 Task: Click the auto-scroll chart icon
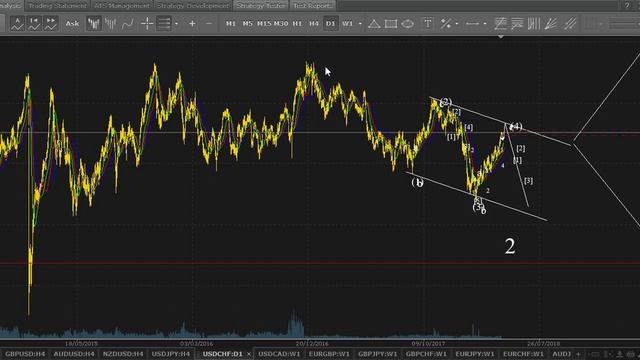tap(17, 24)
